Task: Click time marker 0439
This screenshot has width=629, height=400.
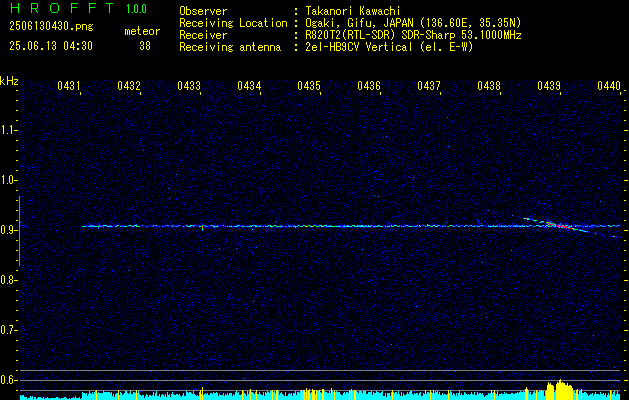Action: pos(549,86)
